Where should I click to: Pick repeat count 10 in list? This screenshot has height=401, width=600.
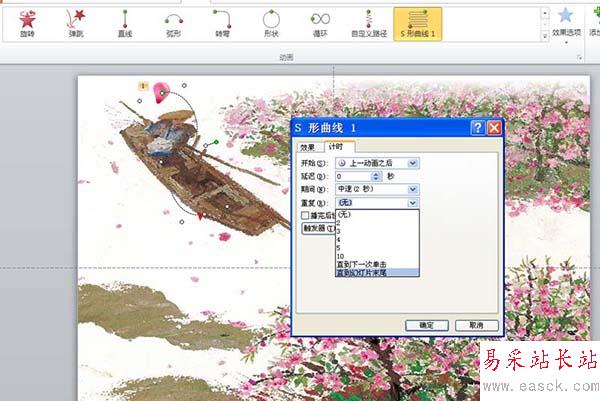(377, 256)
